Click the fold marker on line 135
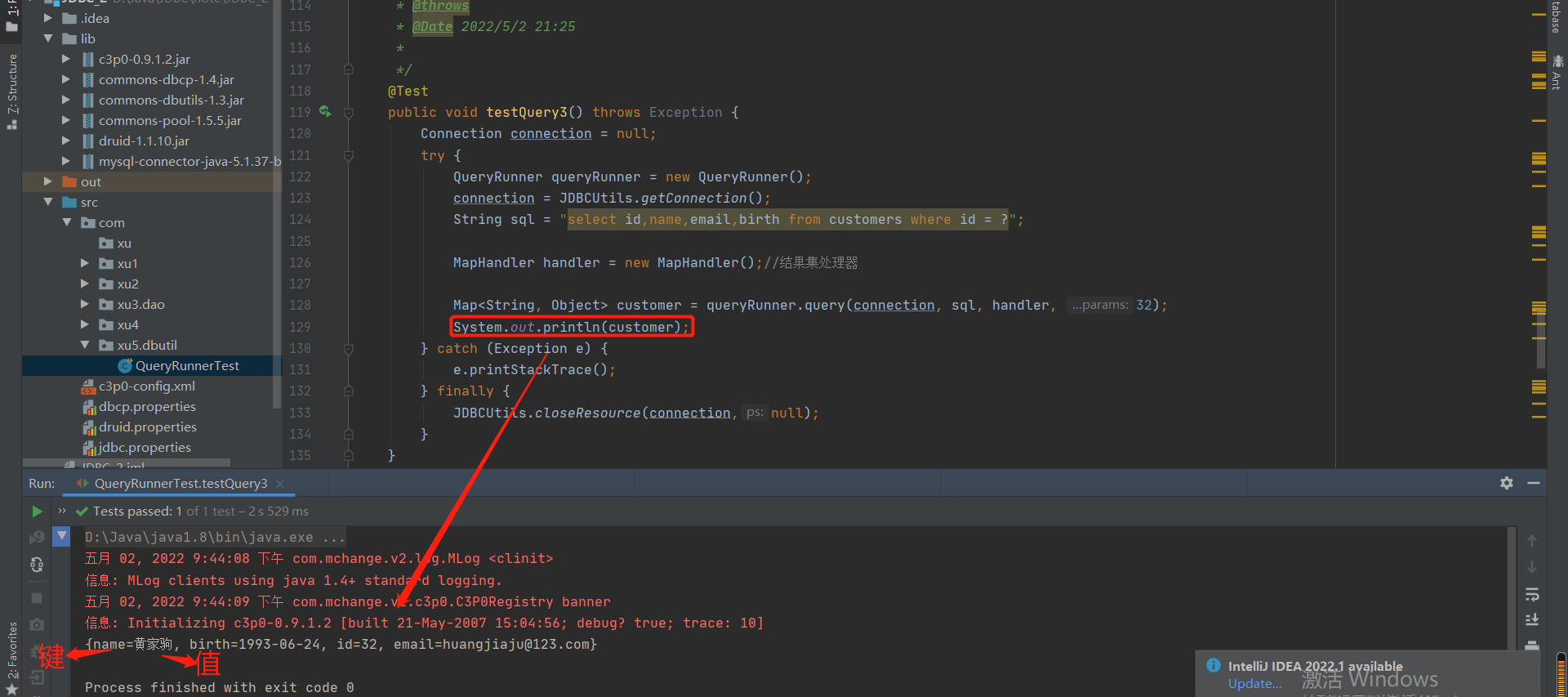This screenshot has width=1568, height=697. (x=349, y=455)
